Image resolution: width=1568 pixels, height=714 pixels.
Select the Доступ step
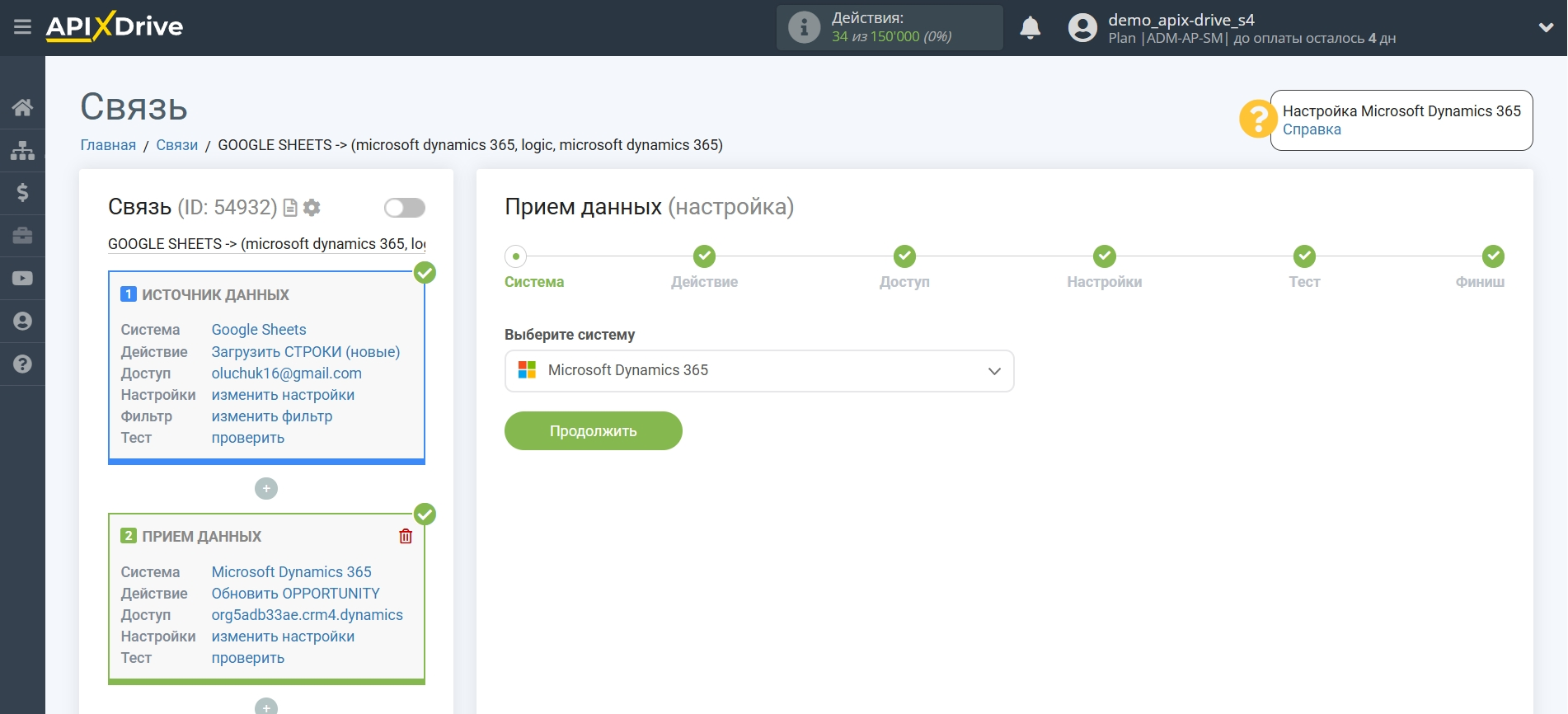904,256
